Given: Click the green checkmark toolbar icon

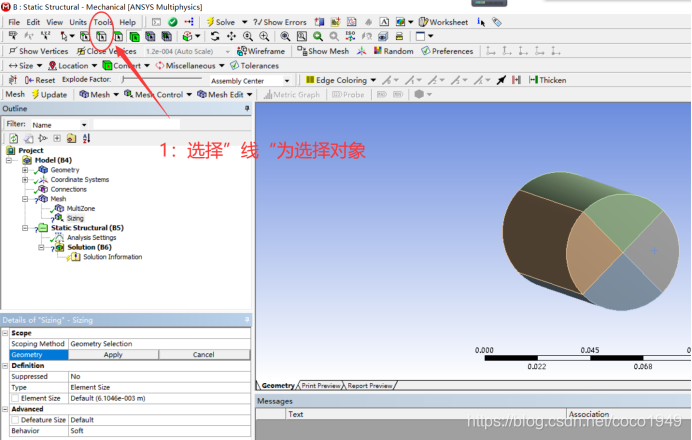Looking at the screenshot, I should (x=173, y=22).
